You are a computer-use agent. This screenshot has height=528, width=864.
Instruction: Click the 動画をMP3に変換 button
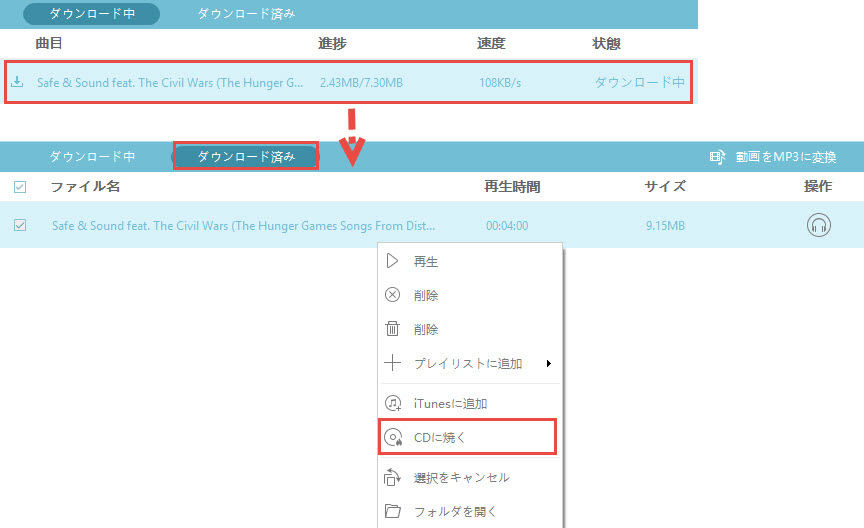(x=773, y=157)
